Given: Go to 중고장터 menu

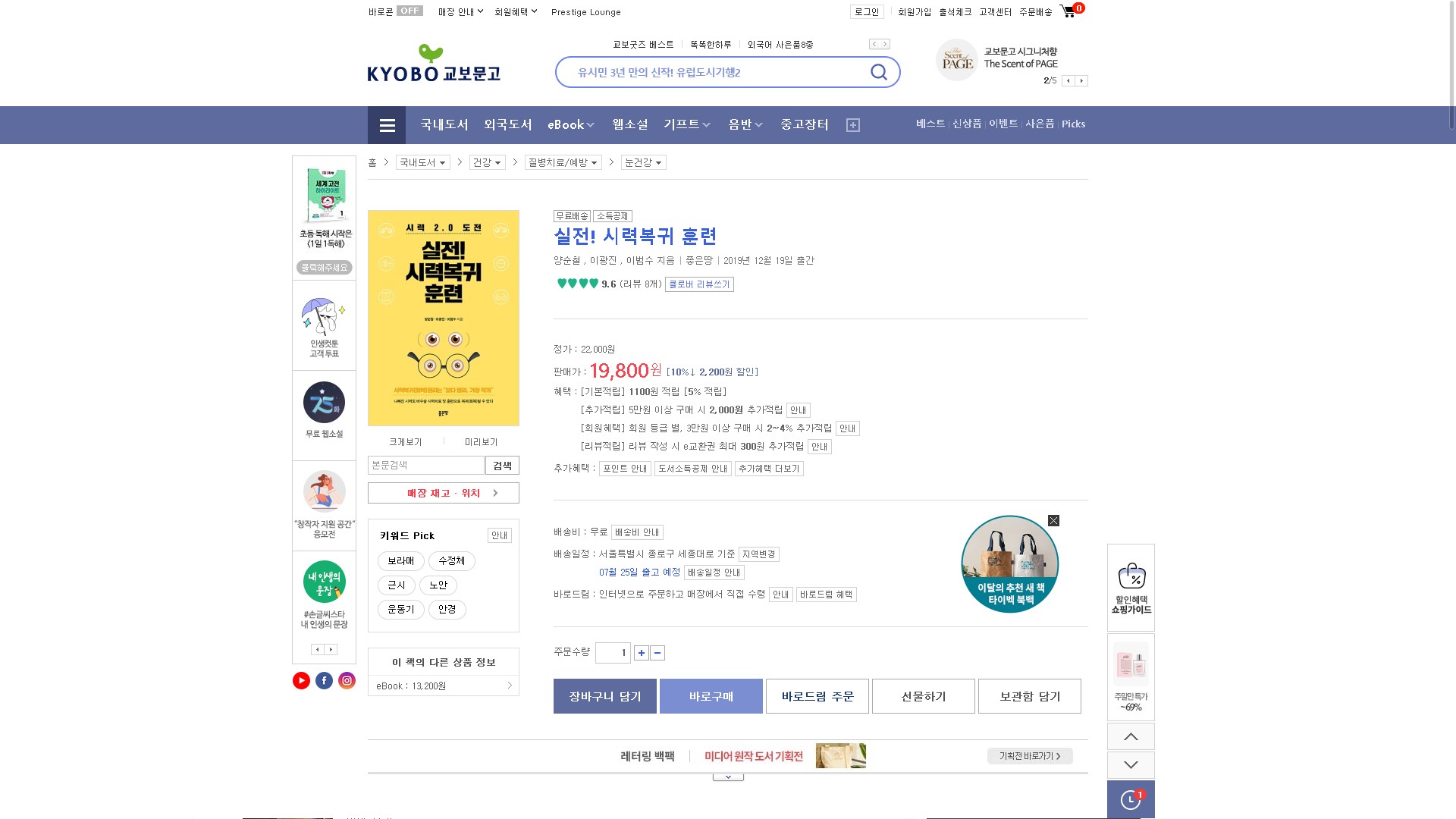Looking at the screenshot, I should pos(805,125).
